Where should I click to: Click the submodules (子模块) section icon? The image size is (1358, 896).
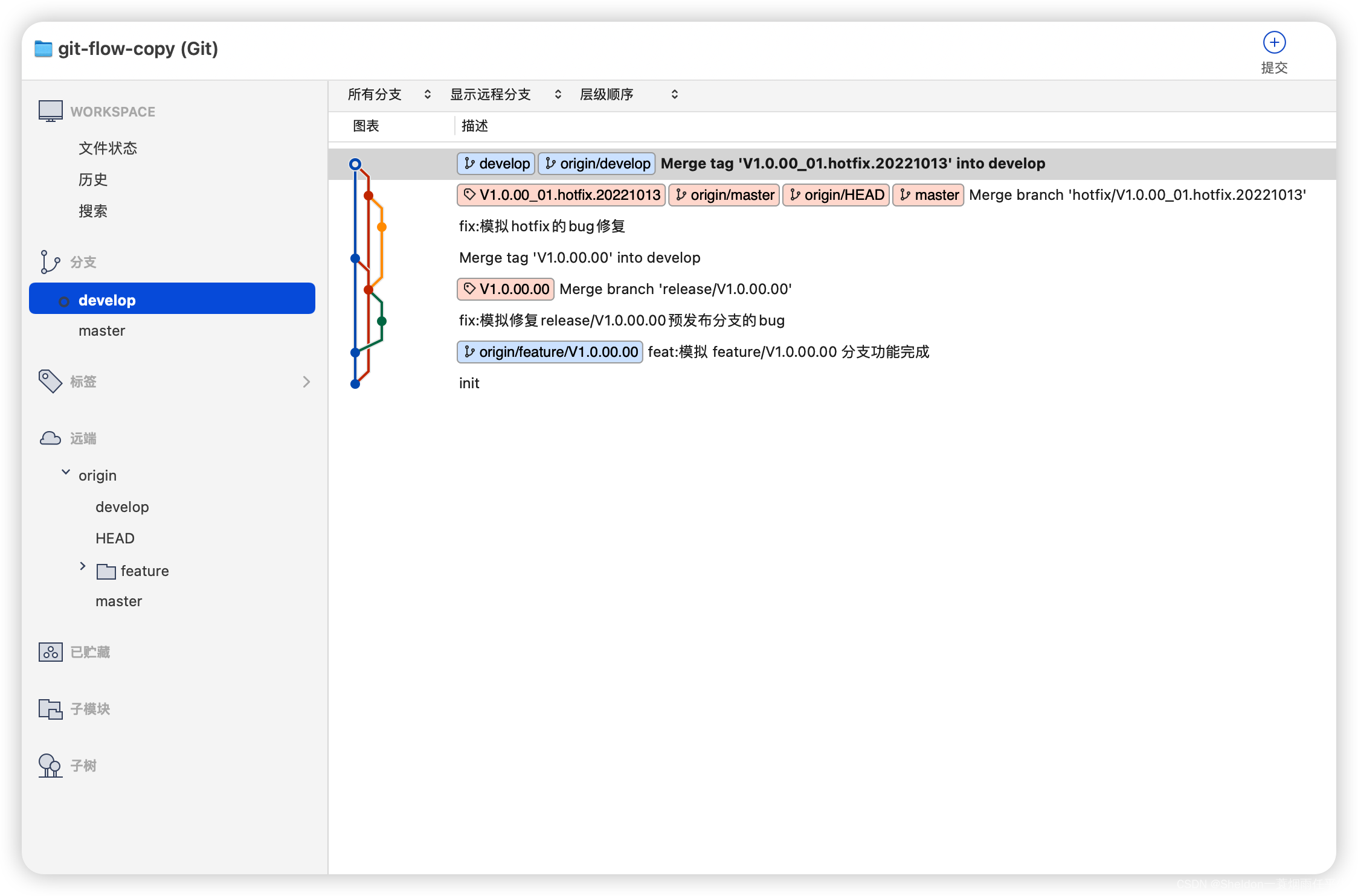(50, 709)
